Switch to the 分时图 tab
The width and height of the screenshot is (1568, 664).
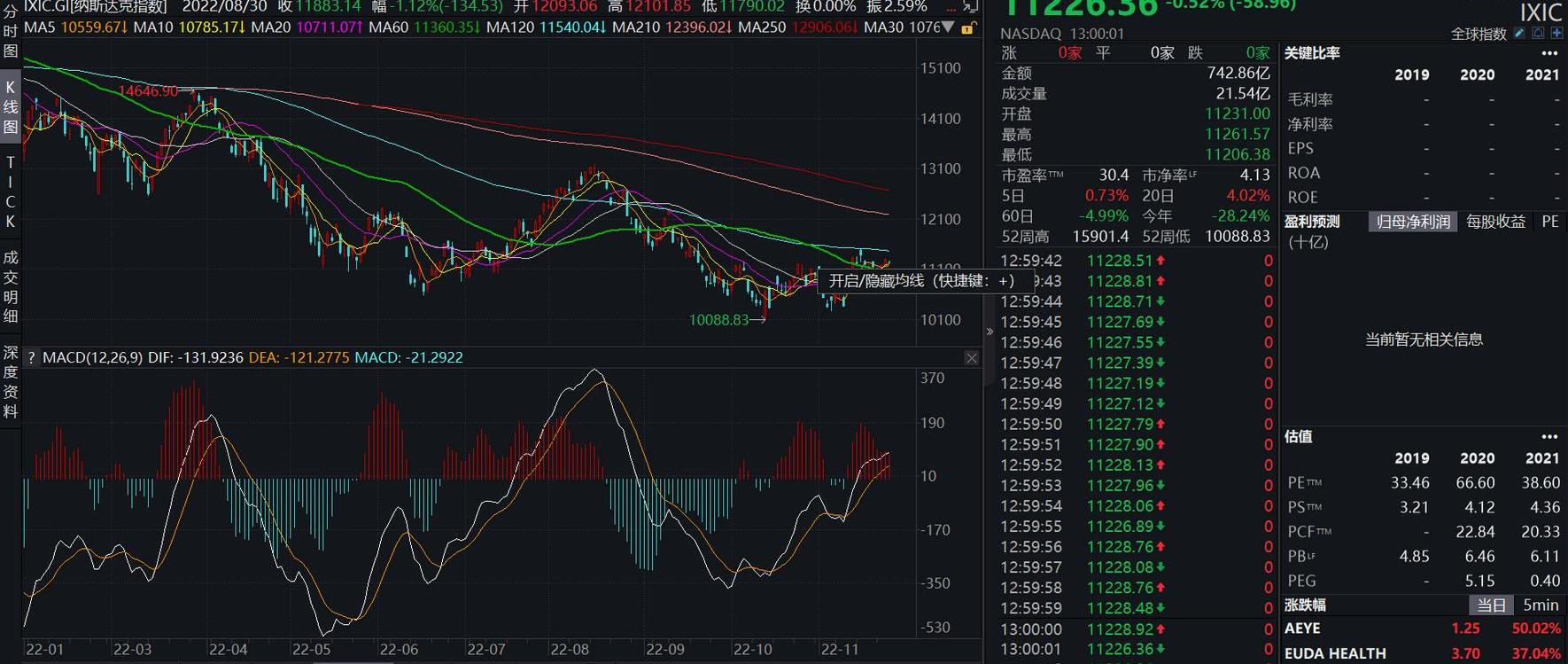click(x=11, y=31)
